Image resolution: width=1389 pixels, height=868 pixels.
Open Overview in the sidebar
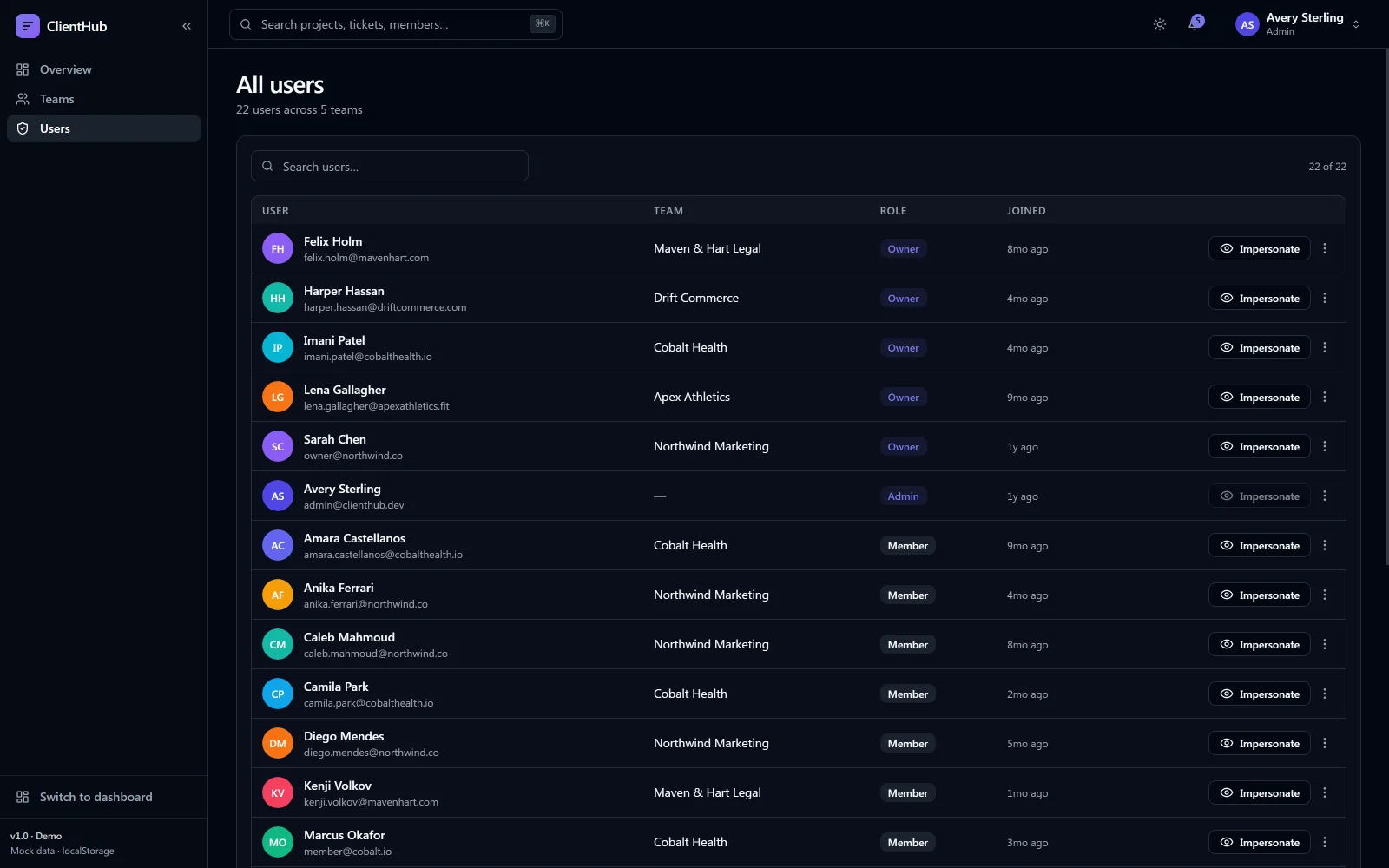(103, 69)
